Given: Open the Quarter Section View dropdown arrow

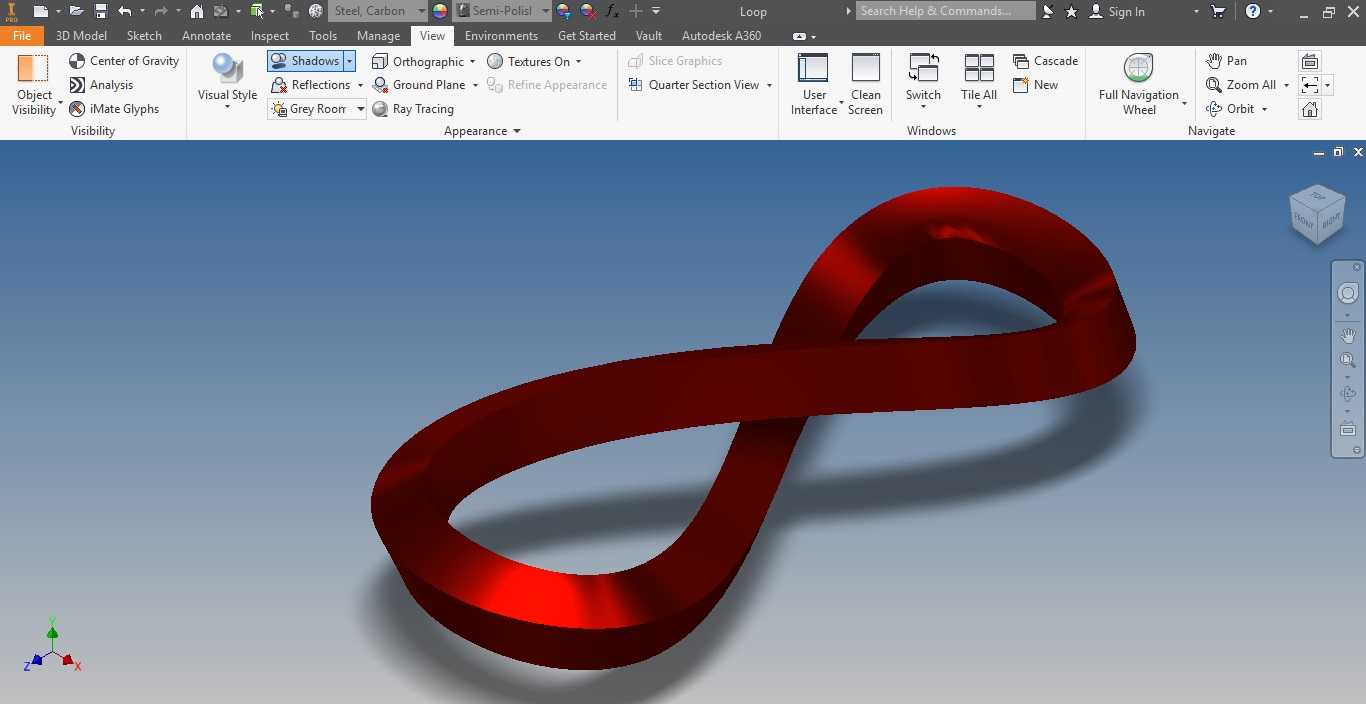Looking at the screenshot, I should (x=769, y=85).
